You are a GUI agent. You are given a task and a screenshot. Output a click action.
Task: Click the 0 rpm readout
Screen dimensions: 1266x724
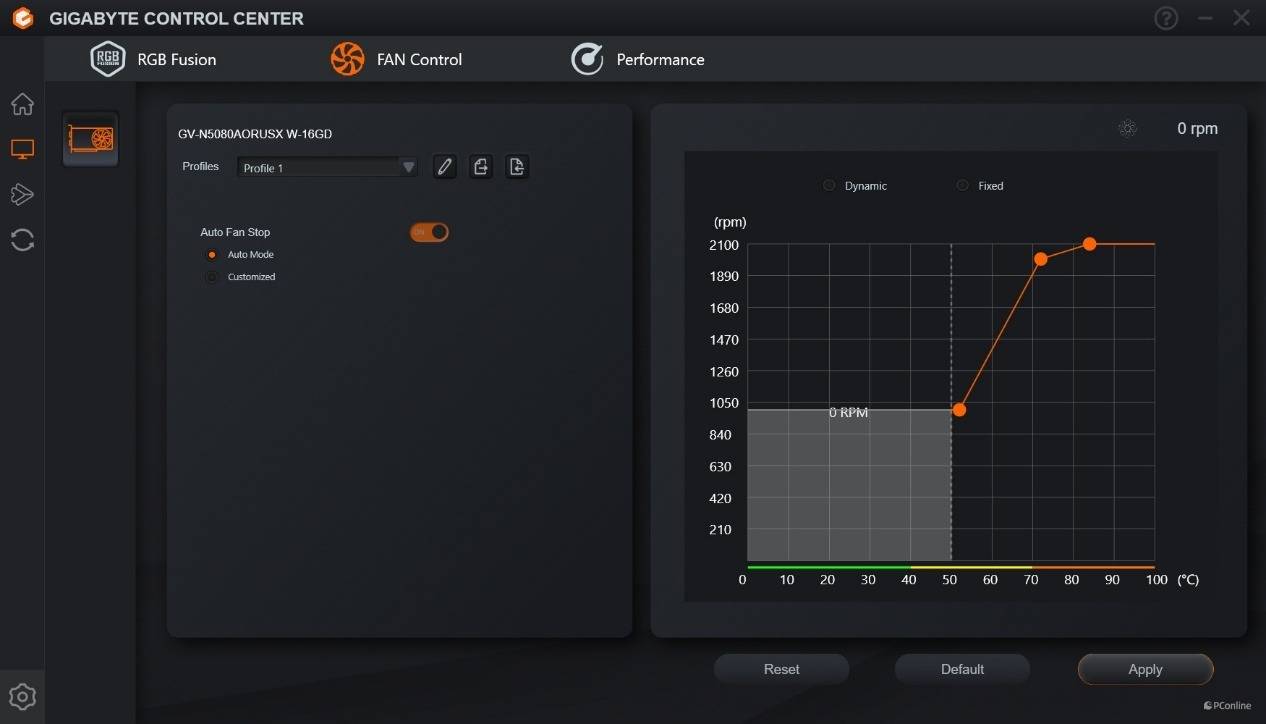pos(1197,128)
